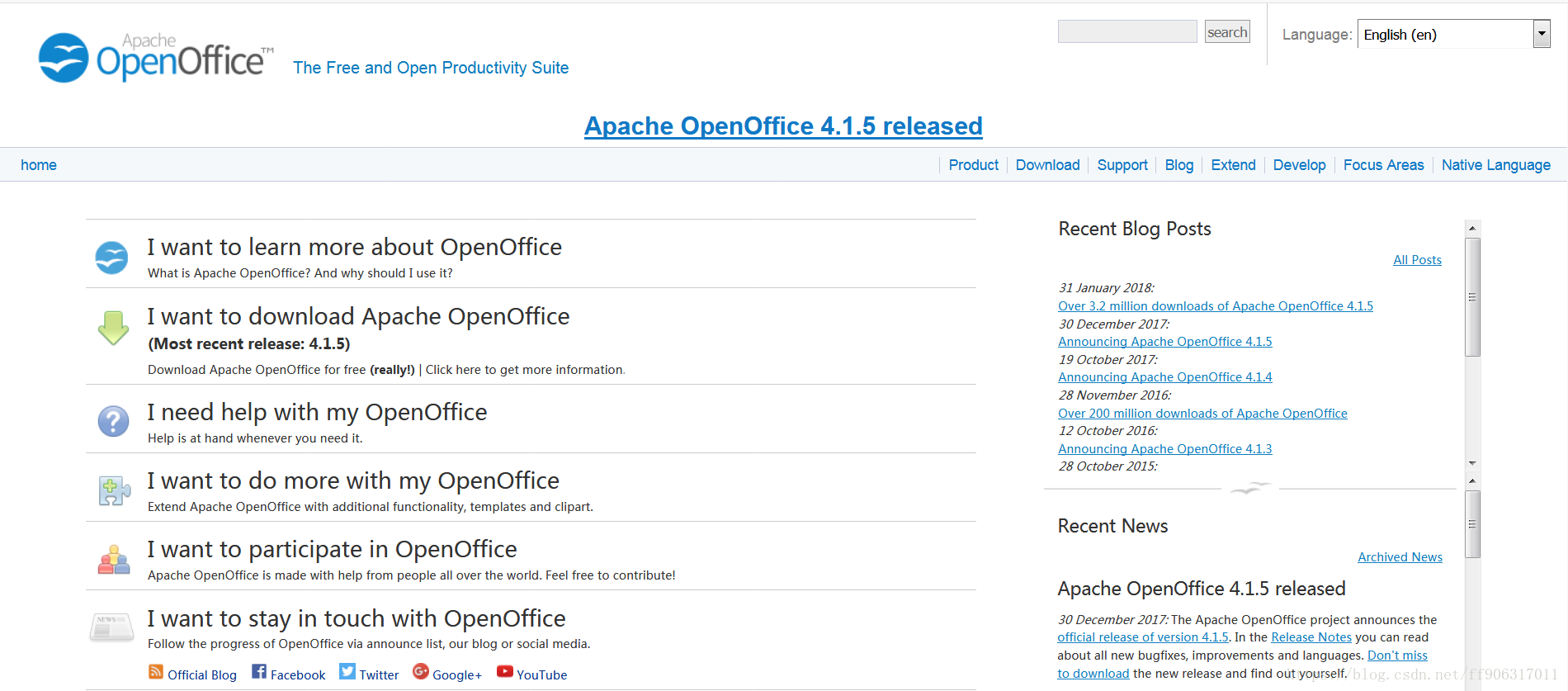Click the search button
Screen dimensions: 1568x691
tap(1227, 31)
